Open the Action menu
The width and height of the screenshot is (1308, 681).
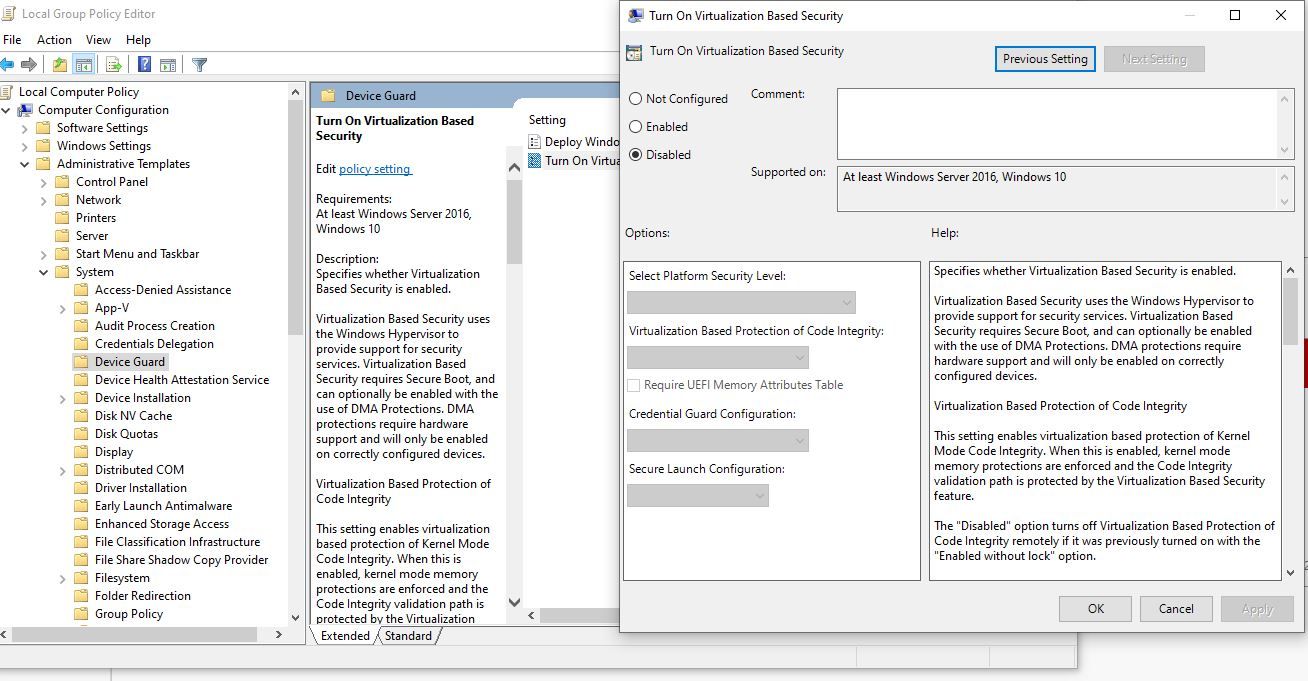pos(54,40)
